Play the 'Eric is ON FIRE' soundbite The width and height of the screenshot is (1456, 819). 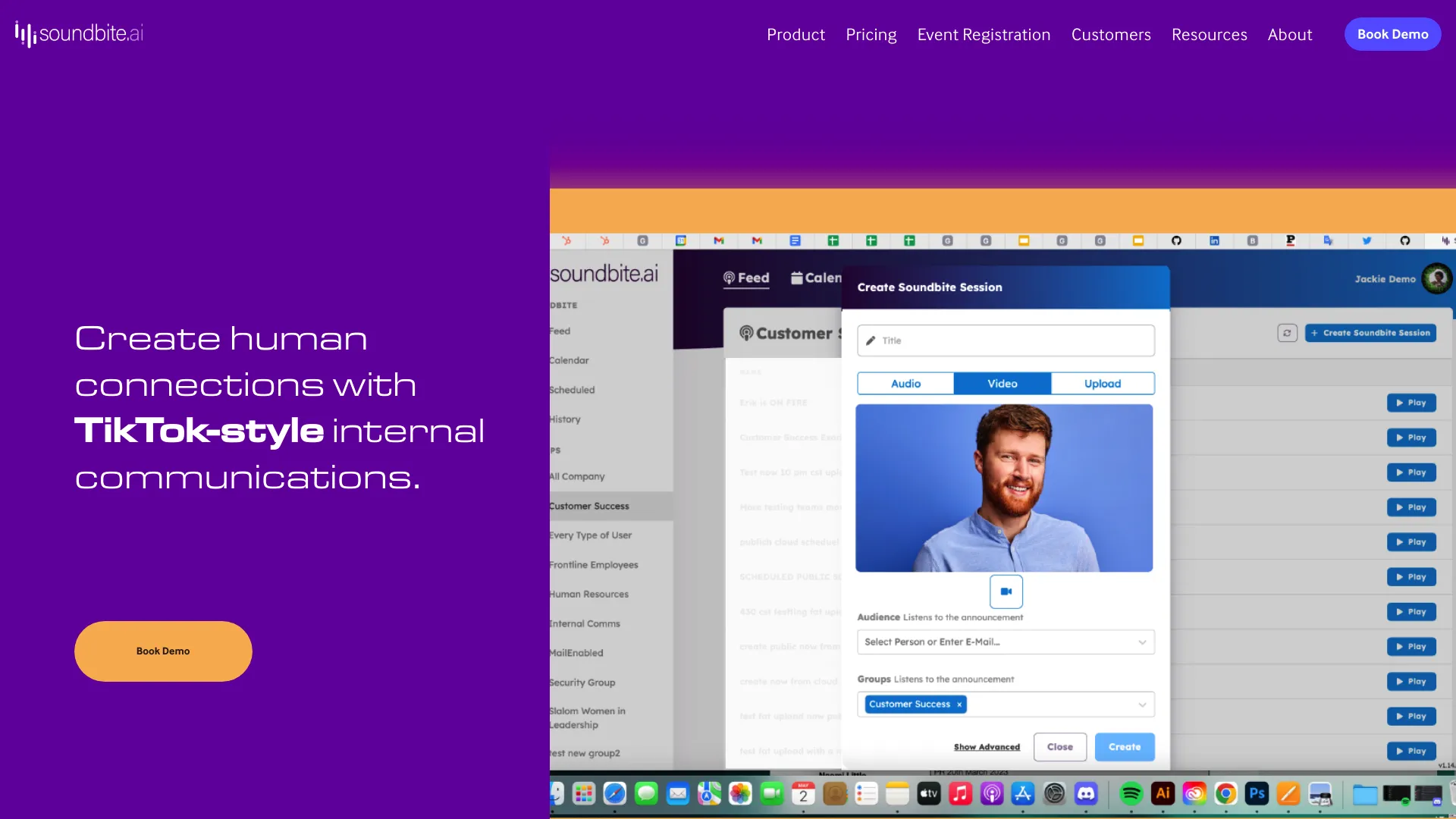1411,403
